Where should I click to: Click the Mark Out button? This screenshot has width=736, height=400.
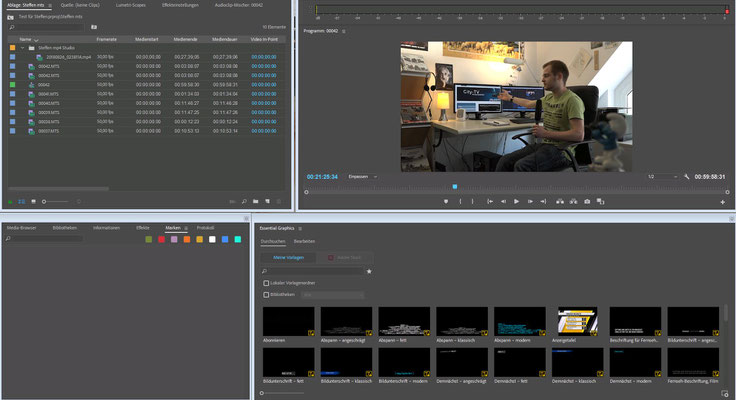click(x=472, y=201)
